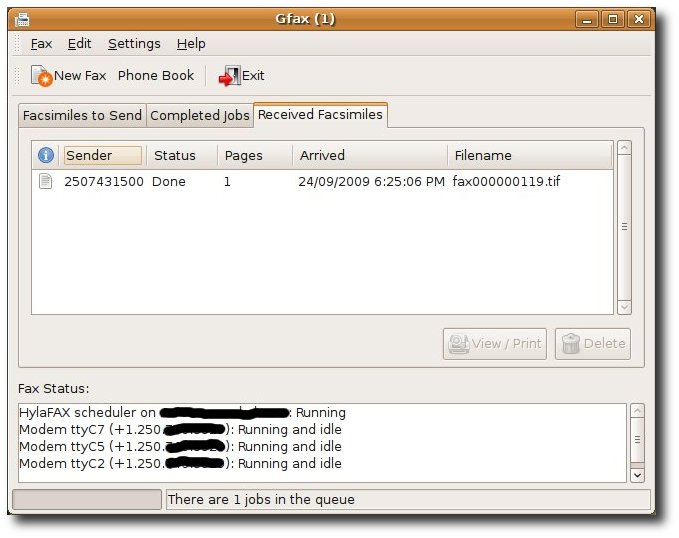Viewport: 679px width, 538px height.
Task: Switch to Completed Jobs tab
Action: coord(200,116)
